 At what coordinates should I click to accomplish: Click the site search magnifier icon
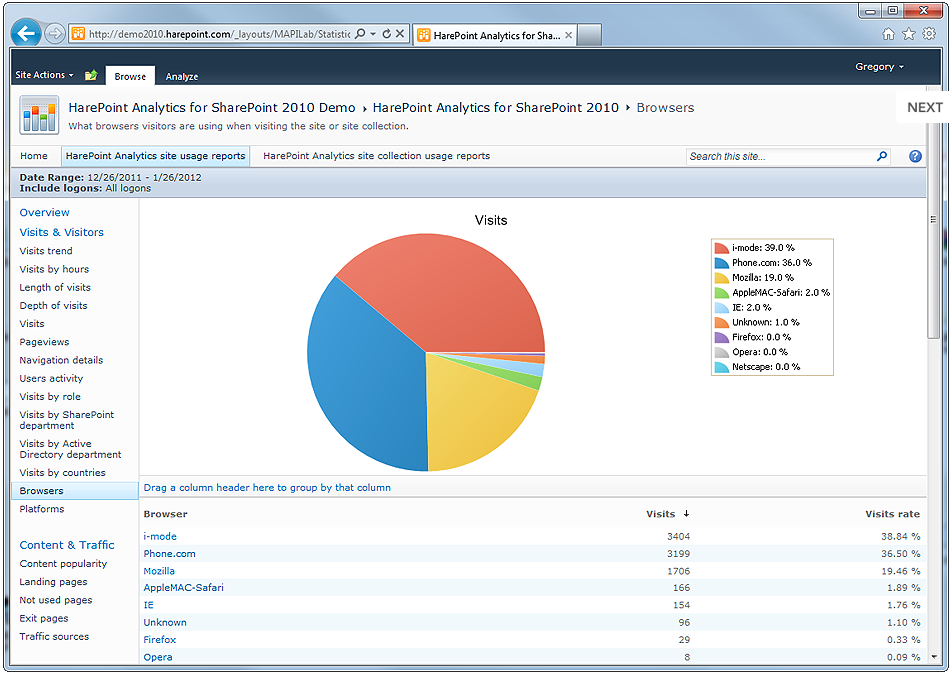pos(881,156)
